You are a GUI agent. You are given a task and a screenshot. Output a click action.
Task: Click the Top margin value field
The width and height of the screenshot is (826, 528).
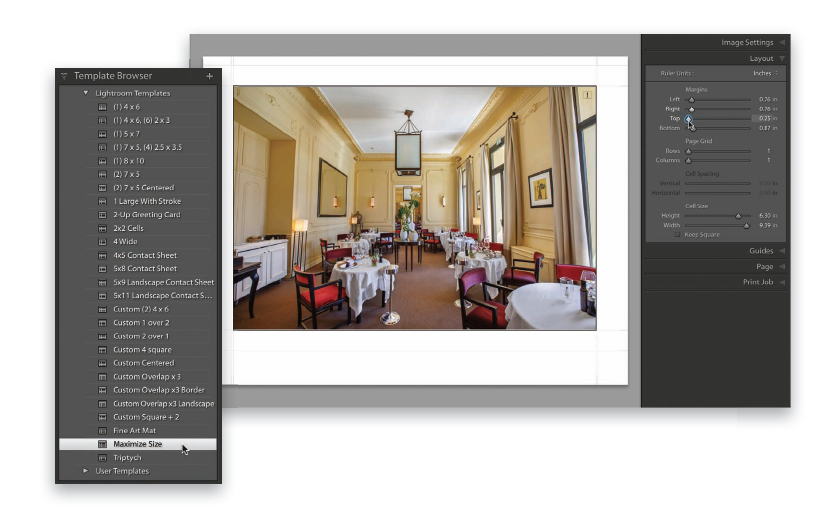tap(765, 118)
